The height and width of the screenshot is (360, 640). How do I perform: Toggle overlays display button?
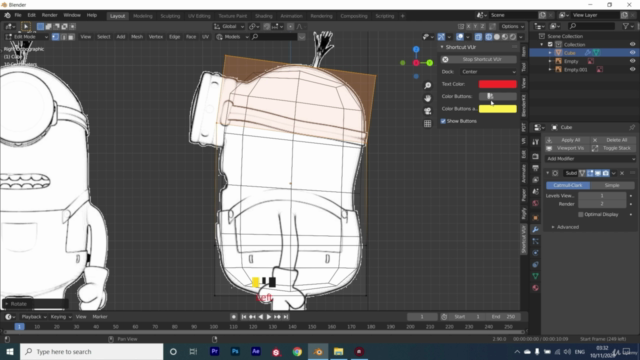[460, 37]
